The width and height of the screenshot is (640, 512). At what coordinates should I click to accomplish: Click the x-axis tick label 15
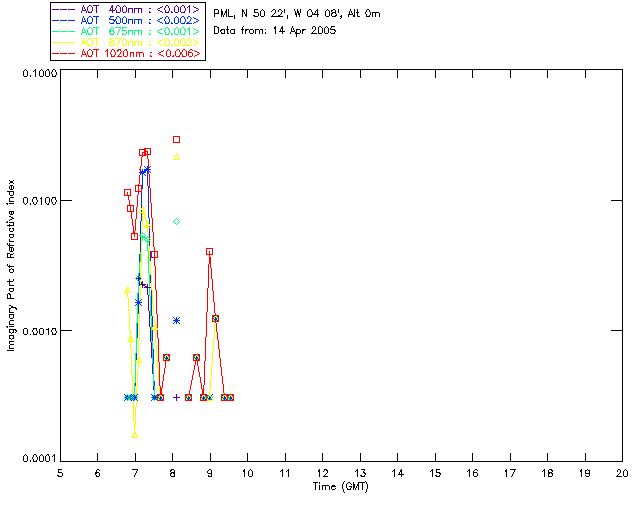pos(435,473)
